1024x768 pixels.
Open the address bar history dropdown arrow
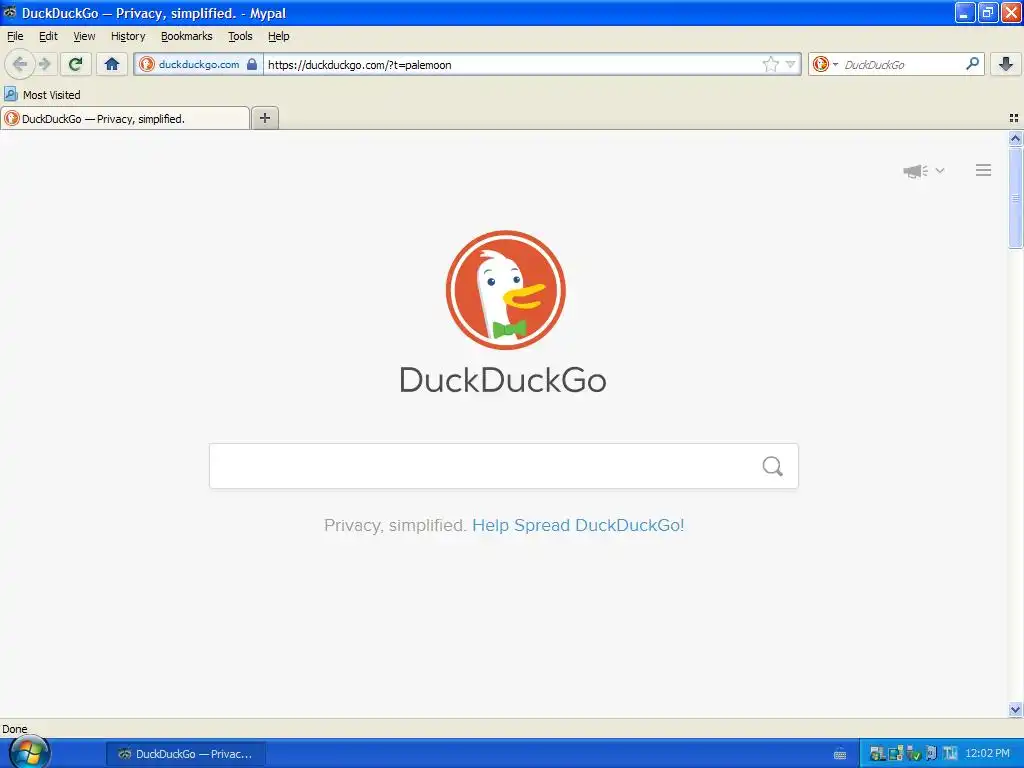click(791, 64)
